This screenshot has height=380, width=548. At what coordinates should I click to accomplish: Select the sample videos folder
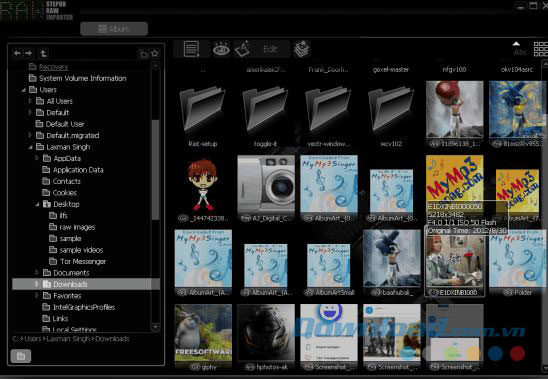click(76, 250)
